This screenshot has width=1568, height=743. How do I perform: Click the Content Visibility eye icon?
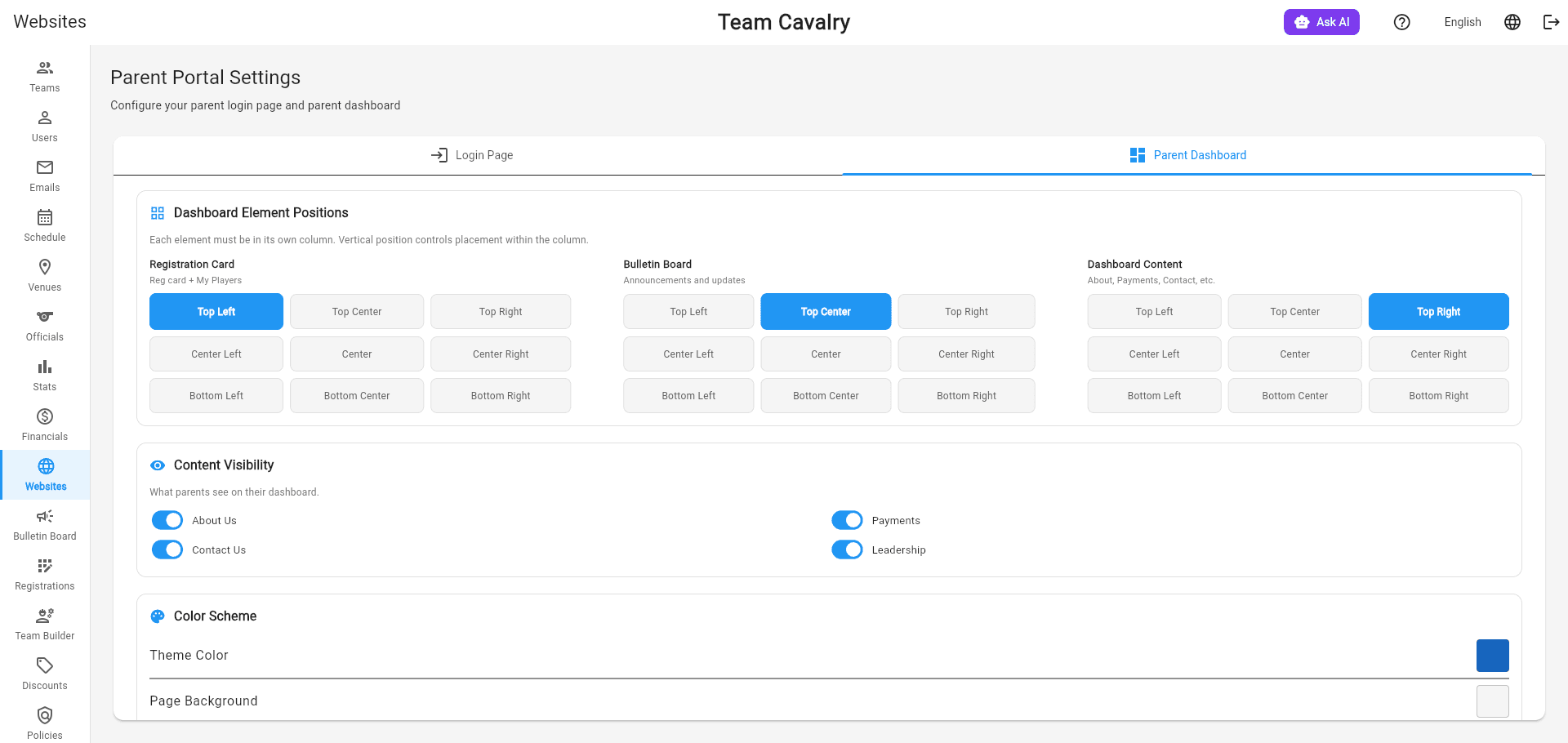click(x=158, y=465)
